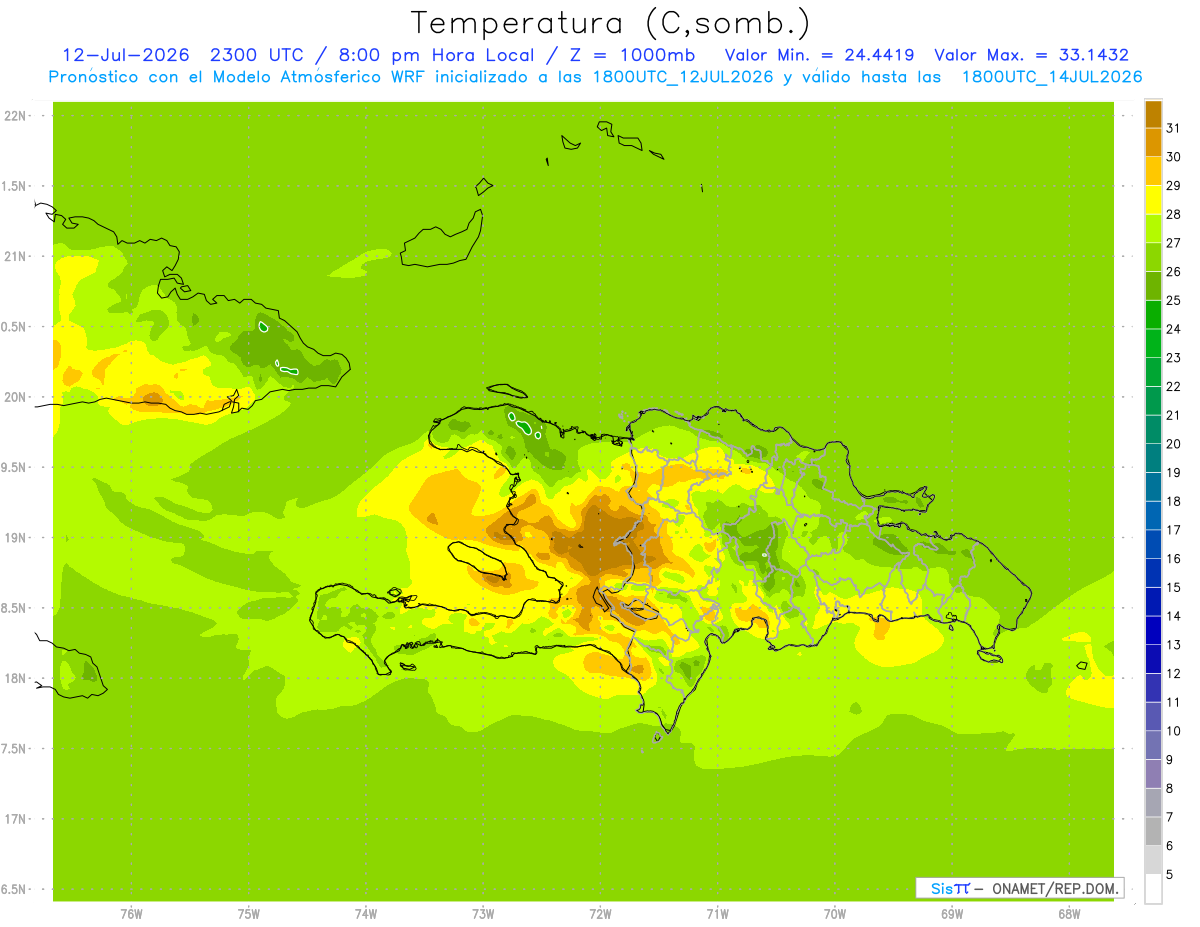Screen dimensions: 1200x927
Task: Click the "71W" longitude label
Action: 717,914
